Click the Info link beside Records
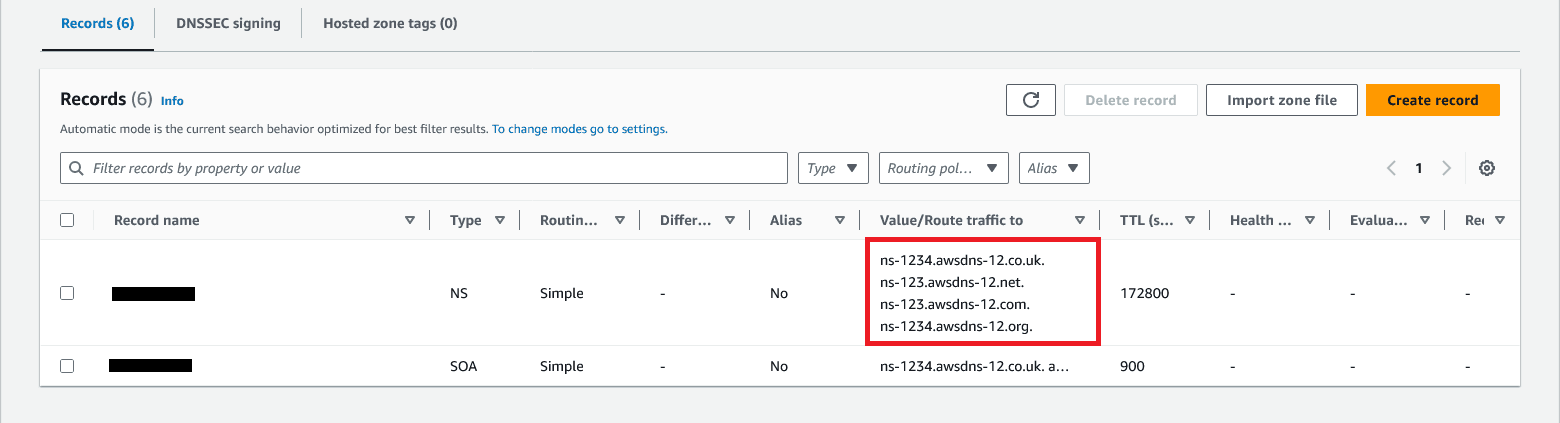1560x423 pixels. pyautogui.click(x=172, y=101)
